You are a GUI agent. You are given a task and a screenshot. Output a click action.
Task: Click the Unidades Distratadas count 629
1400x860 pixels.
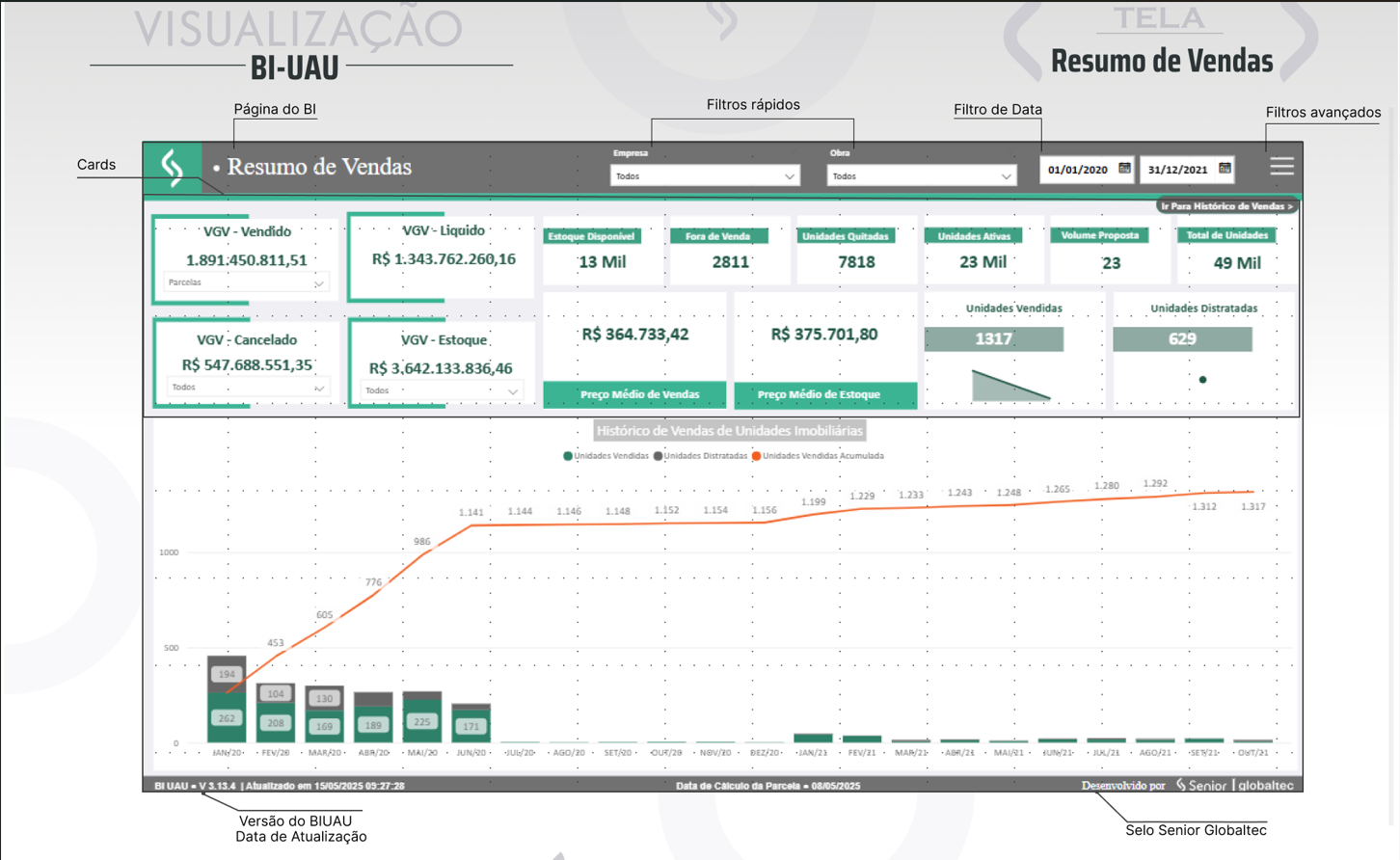pyautogui.click(x=1182, y=339)
